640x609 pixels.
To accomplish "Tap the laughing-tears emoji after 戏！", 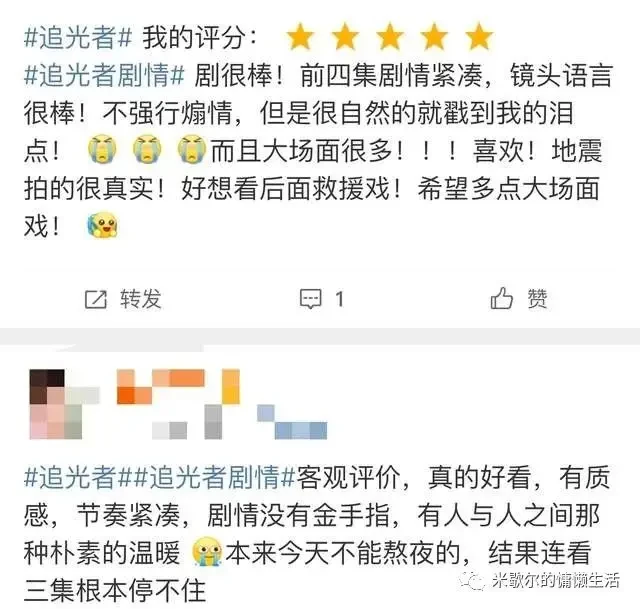I will (102, 225).
